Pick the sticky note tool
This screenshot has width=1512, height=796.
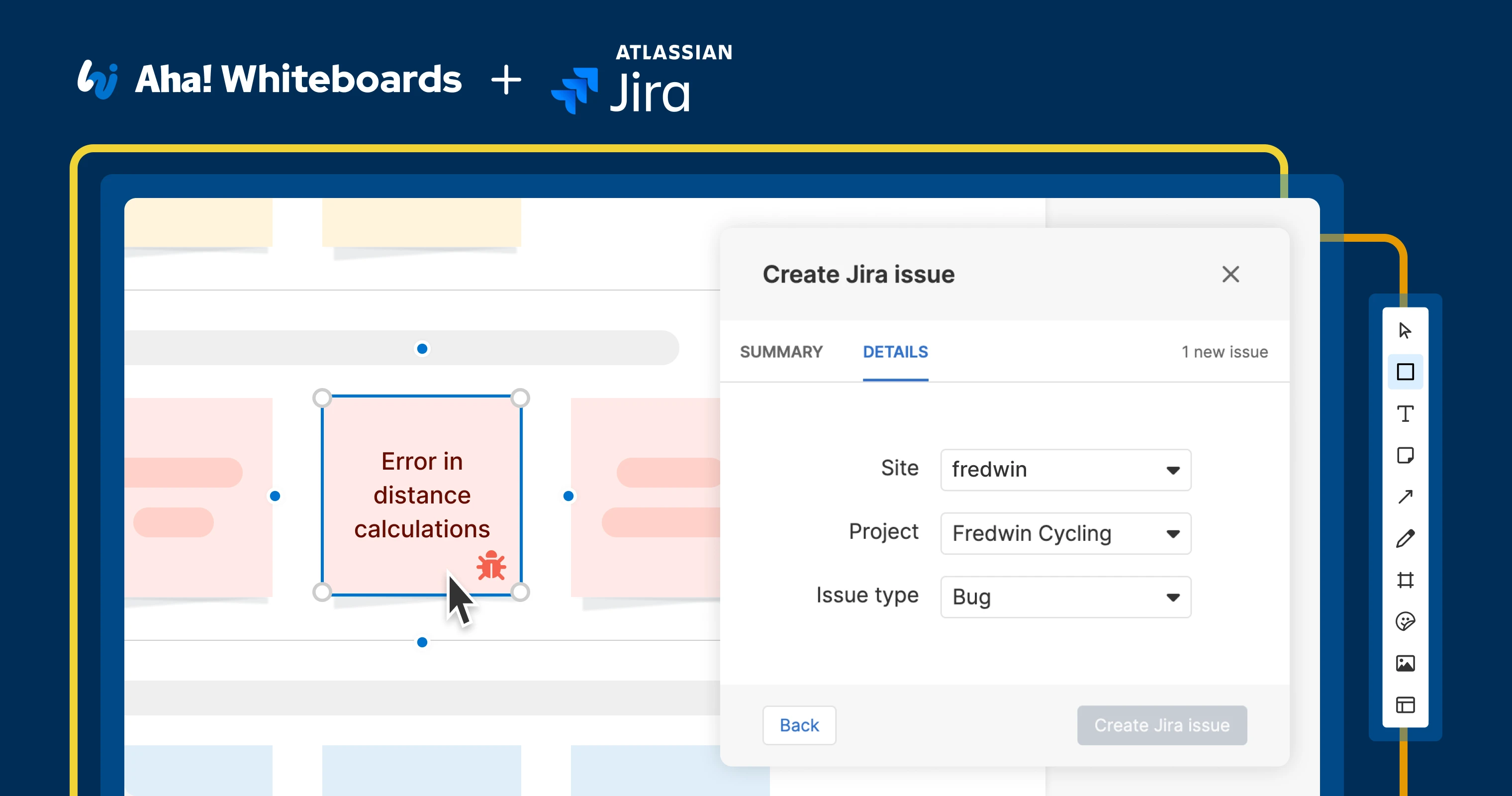1405,456
